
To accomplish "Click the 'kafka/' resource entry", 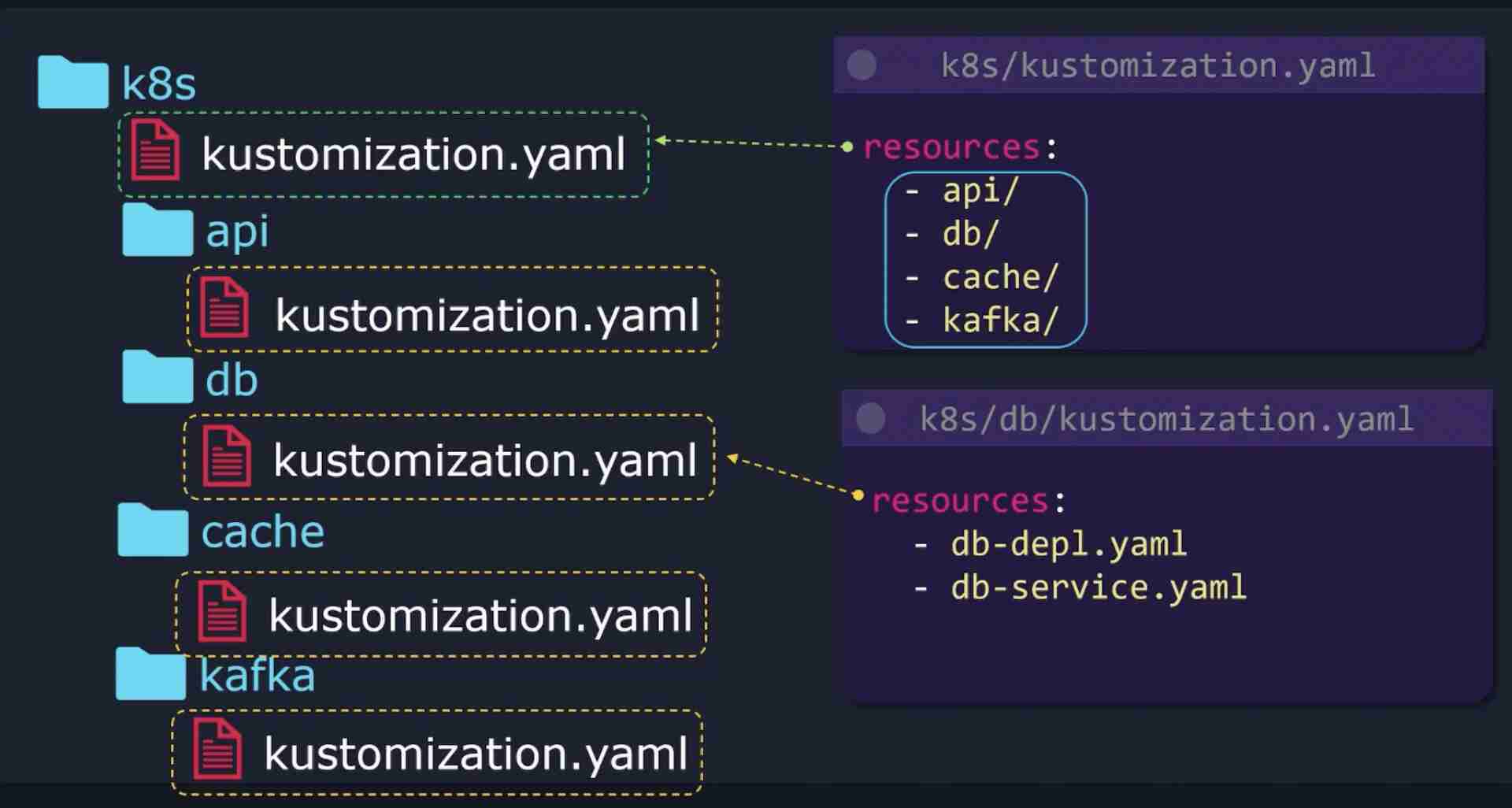I will click(1000, 321).
